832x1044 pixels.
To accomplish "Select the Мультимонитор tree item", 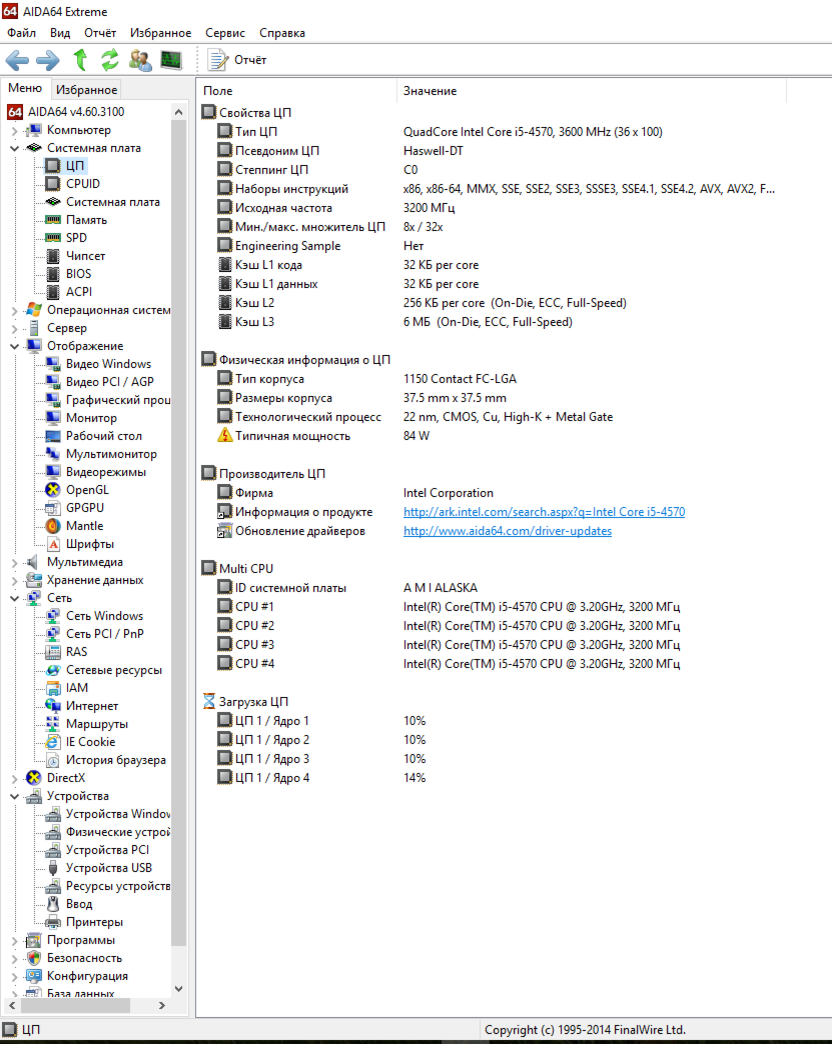I will (111, 453).
